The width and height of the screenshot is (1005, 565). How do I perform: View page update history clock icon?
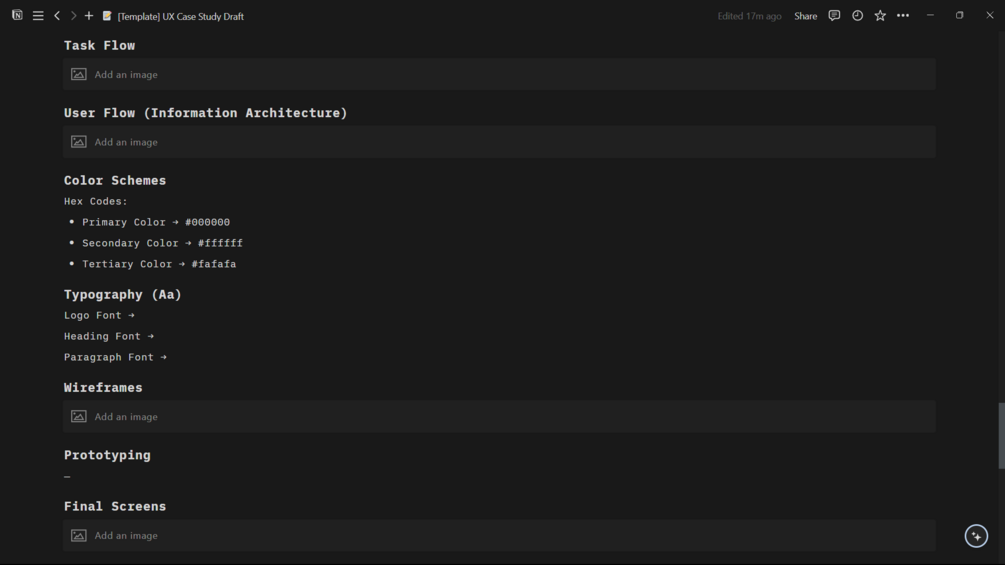coord(857,16)
